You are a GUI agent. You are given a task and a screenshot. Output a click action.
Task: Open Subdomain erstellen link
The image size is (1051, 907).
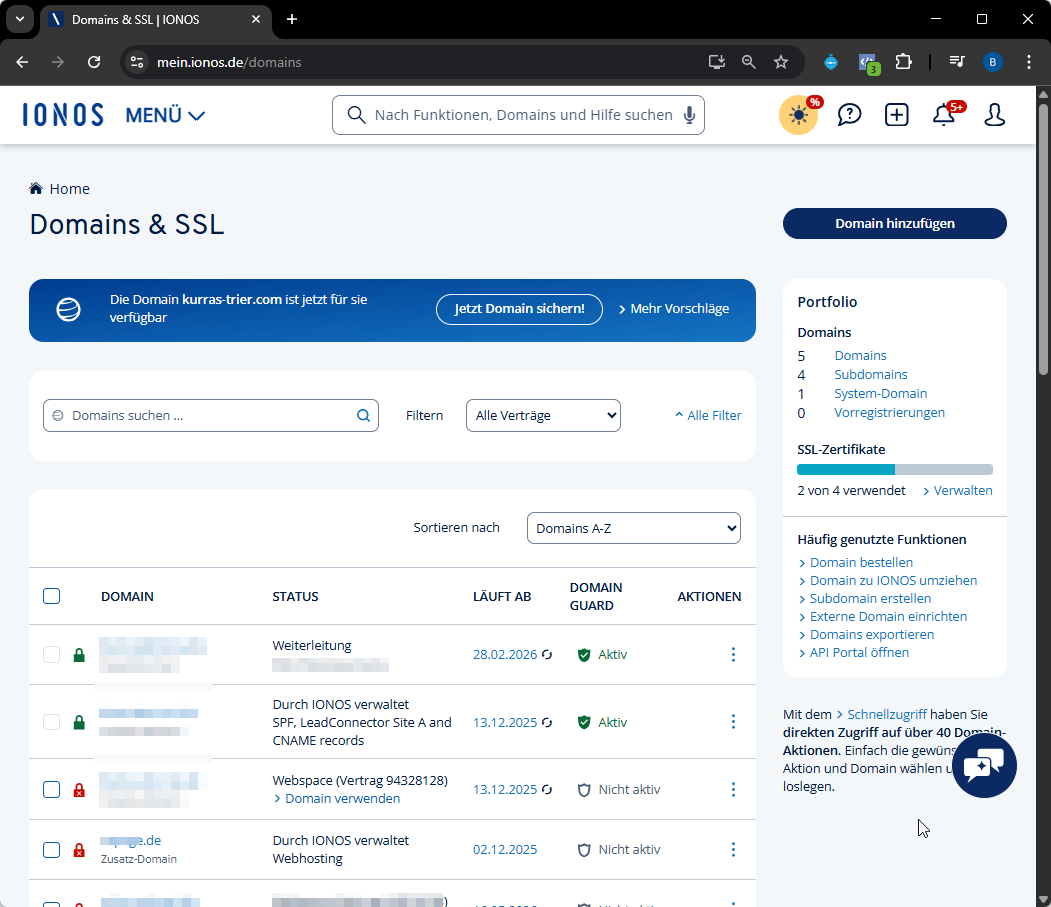click(x=865, y=599)
